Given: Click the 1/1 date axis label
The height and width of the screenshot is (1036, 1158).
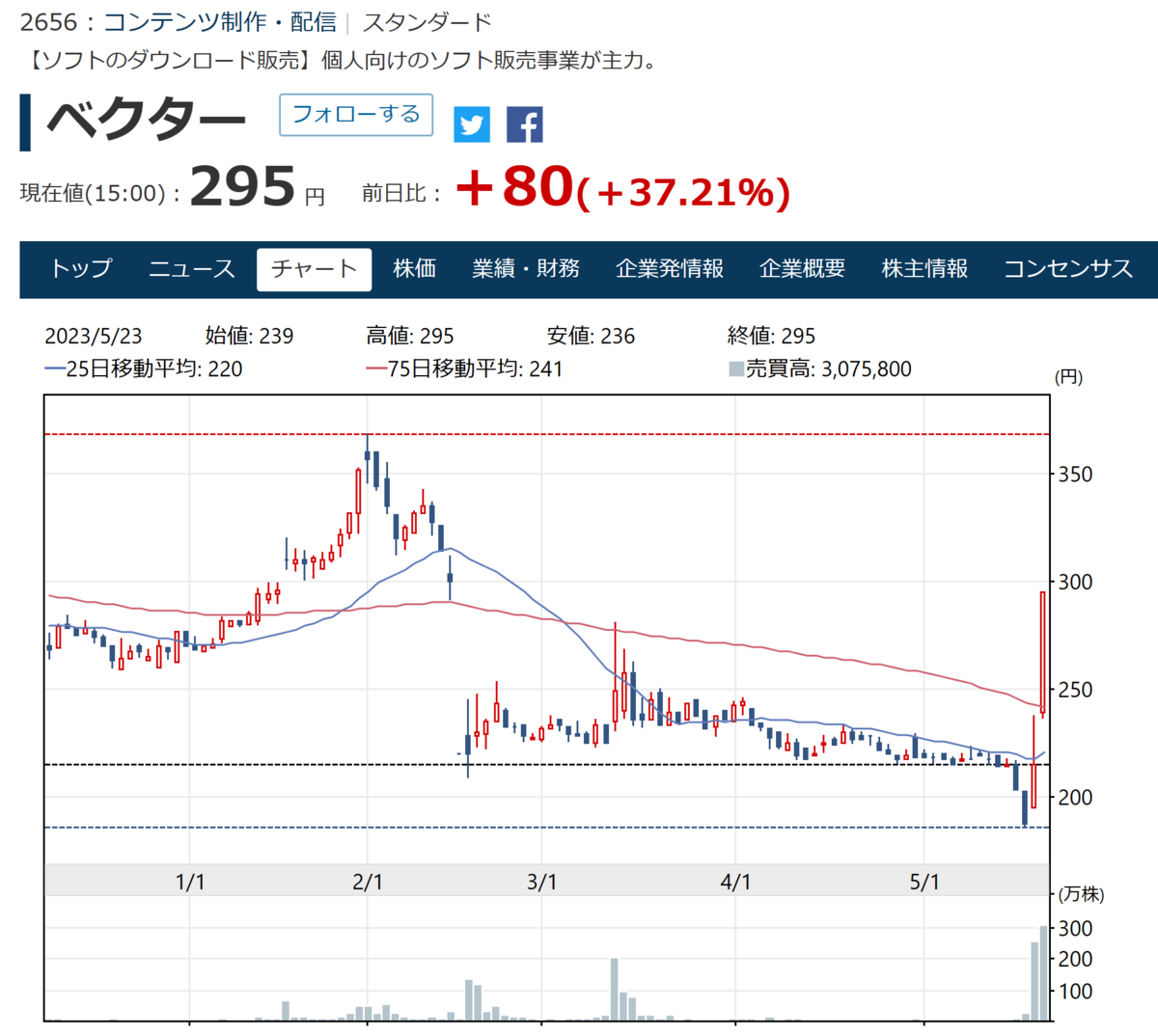Looking at the screenshot, I should [x=190, y=882].
